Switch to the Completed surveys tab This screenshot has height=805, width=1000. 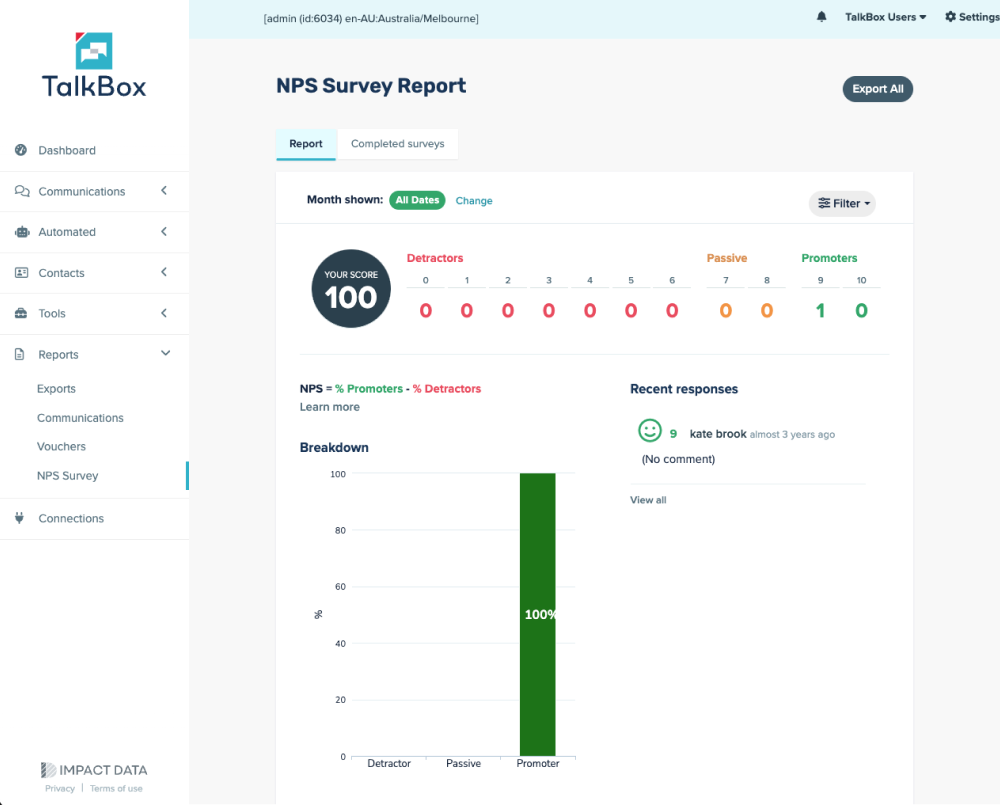pyautogui.click(x=397, y=144)
